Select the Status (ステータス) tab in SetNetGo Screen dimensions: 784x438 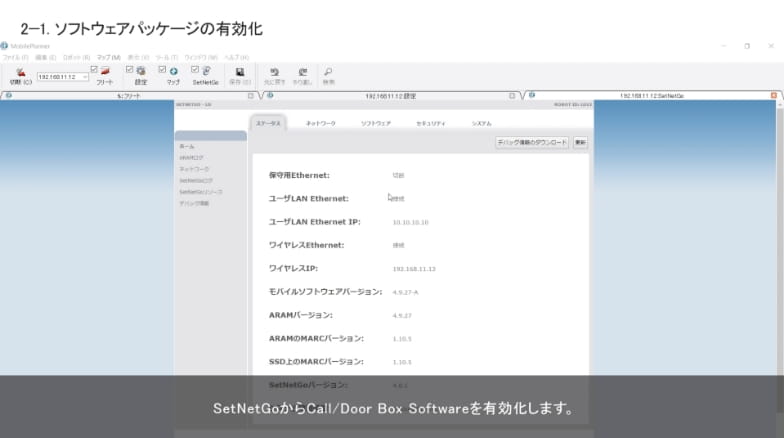[268, 123]
